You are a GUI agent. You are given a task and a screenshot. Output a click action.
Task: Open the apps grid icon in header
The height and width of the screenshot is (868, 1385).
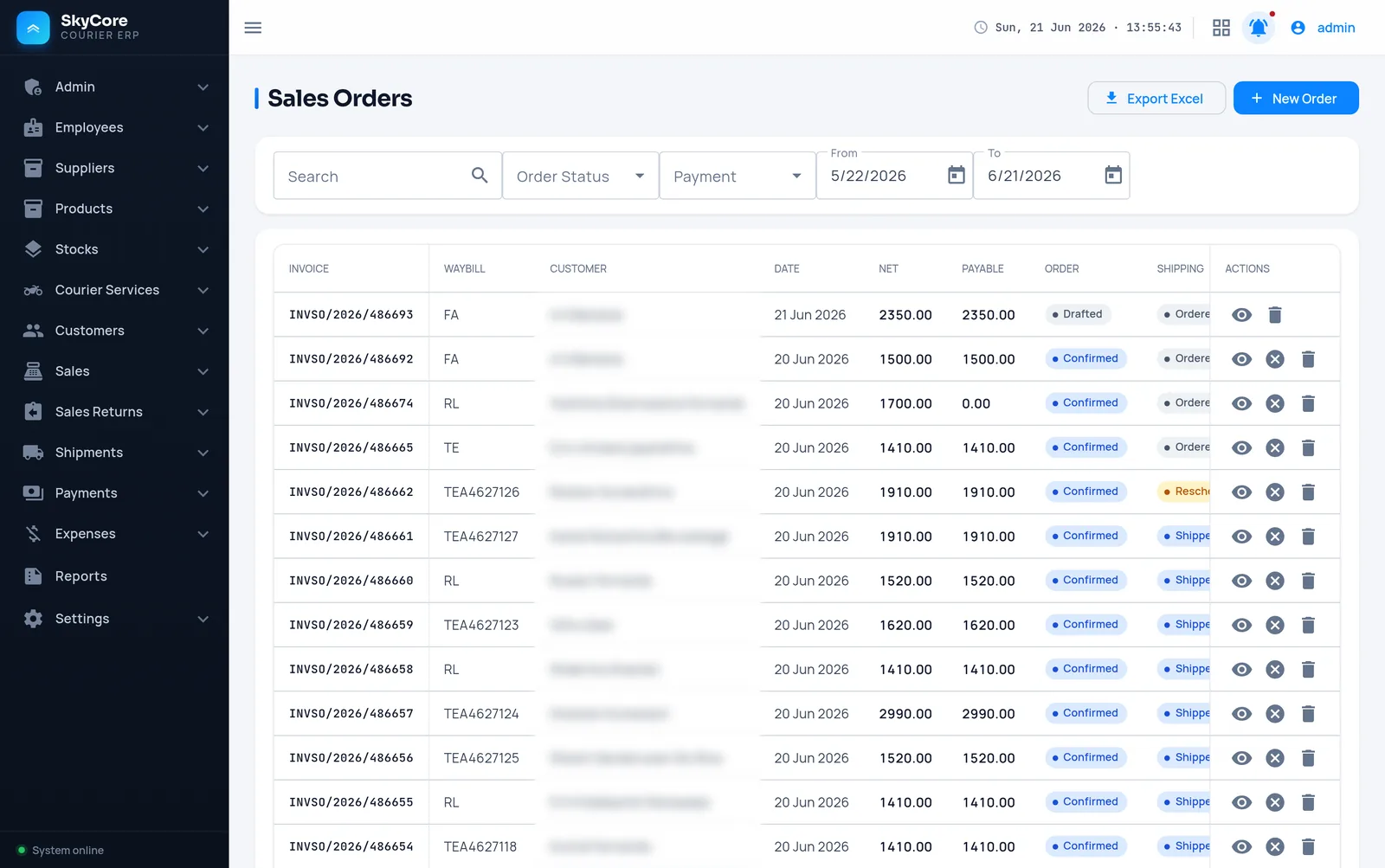1221,28
